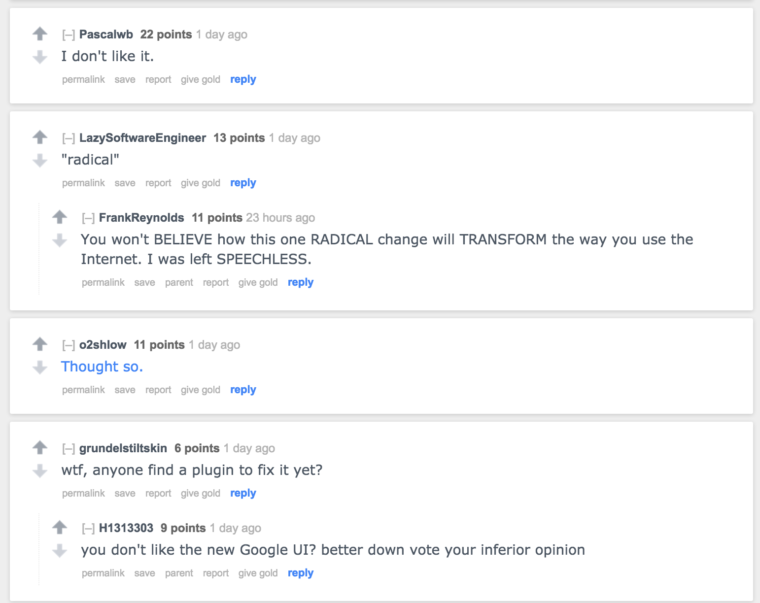This screenshot has height=603, width=760.
Task: Report LazySoftwareEngineer's comment
Action: (158, 183)
